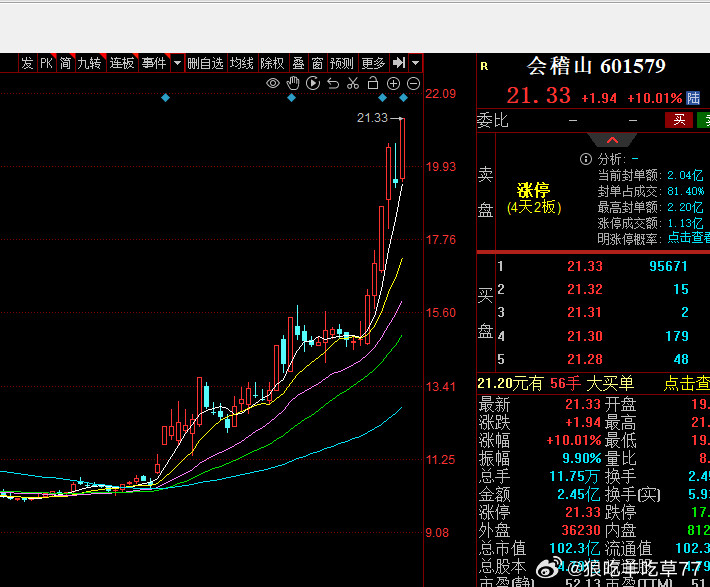This screenshot has height=587, width=710.
Task: Click the 删自选 toolbar button
Action: (206, 63)
